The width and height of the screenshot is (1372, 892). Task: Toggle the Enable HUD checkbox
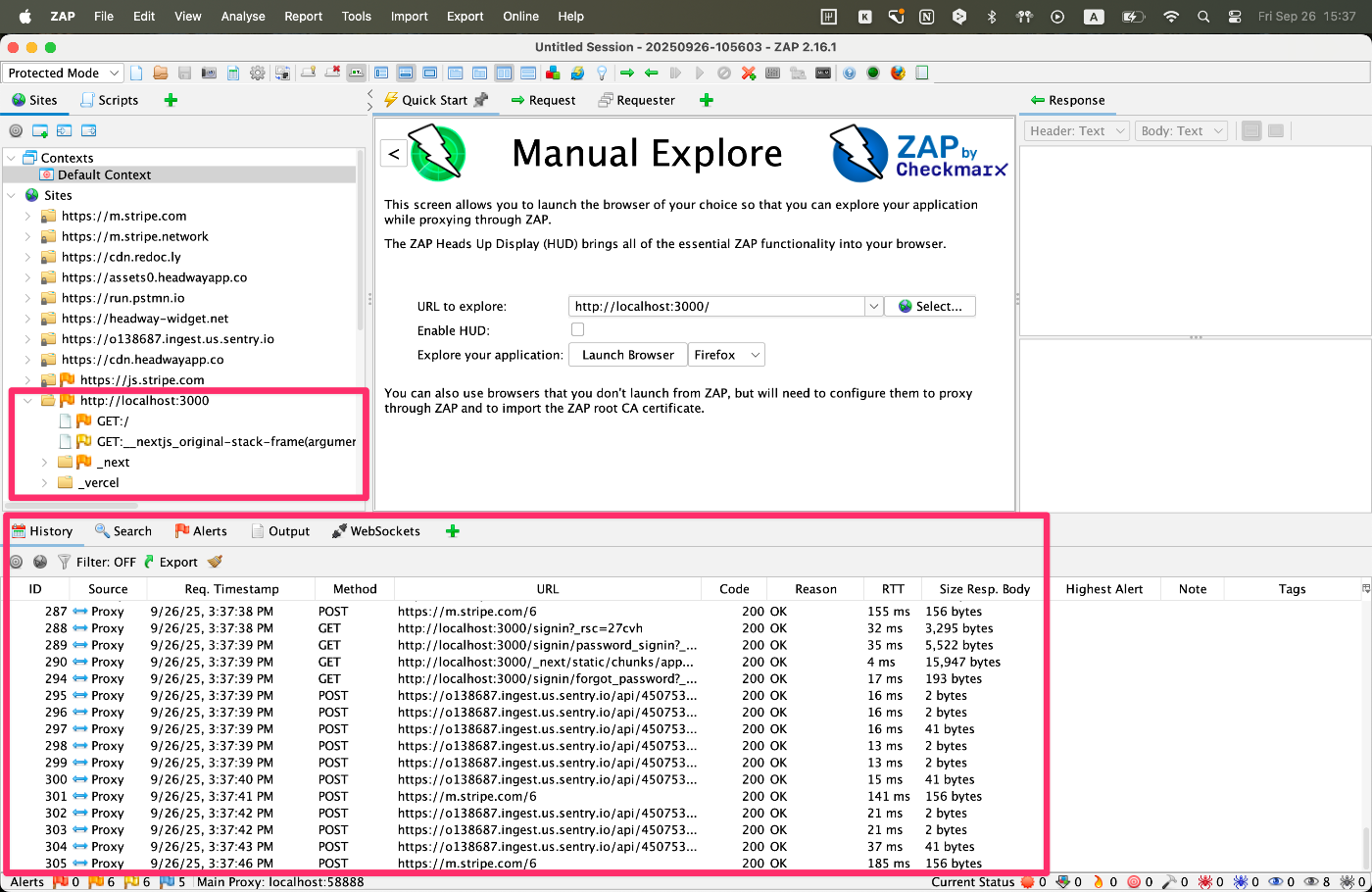coord(577,330)
